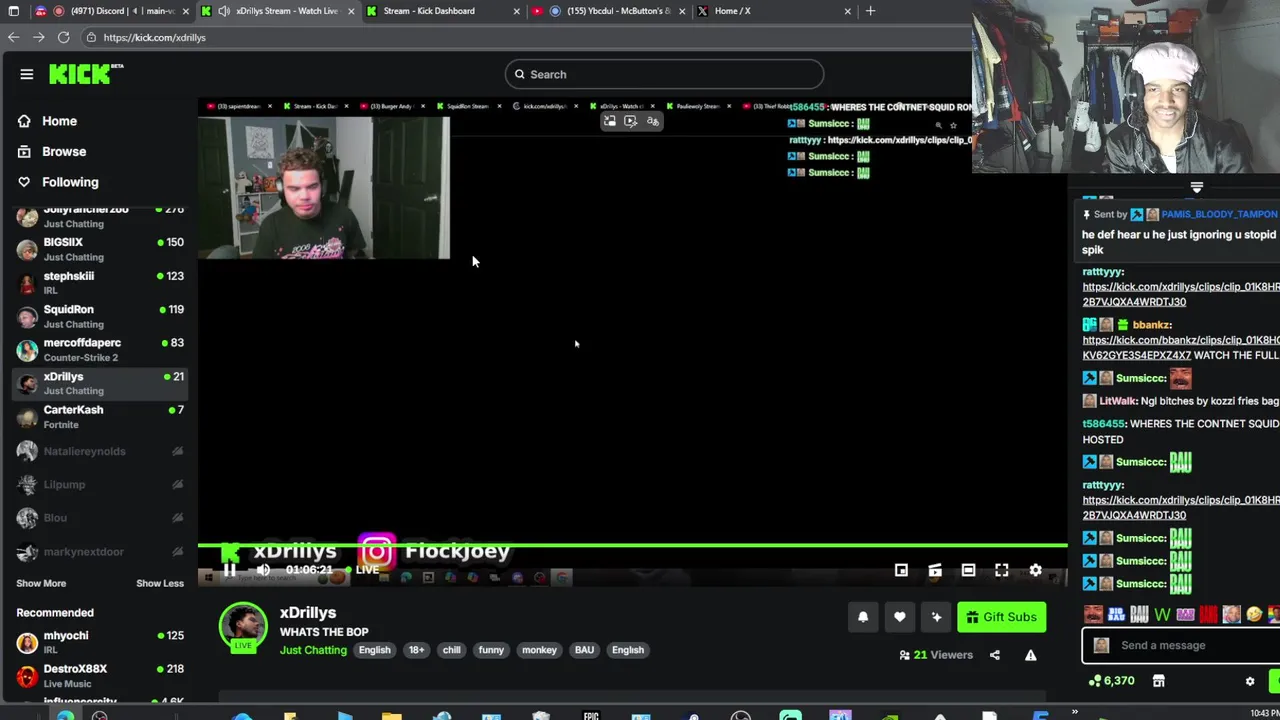This screenshot has height=720, width=1280.
Task: Expand list with Show More
Action: tap(41, 583)
